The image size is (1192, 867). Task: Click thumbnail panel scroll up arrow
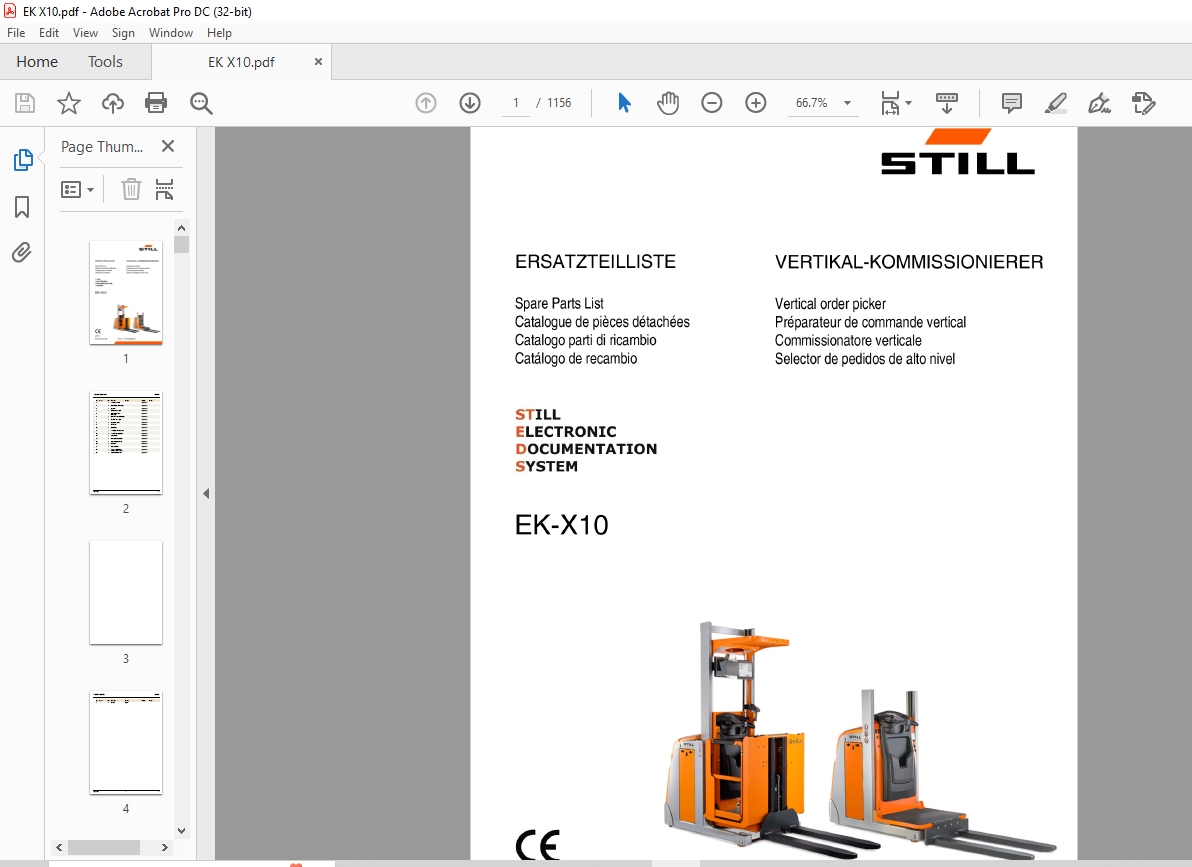pyautogui.click(x=181, y=228)
